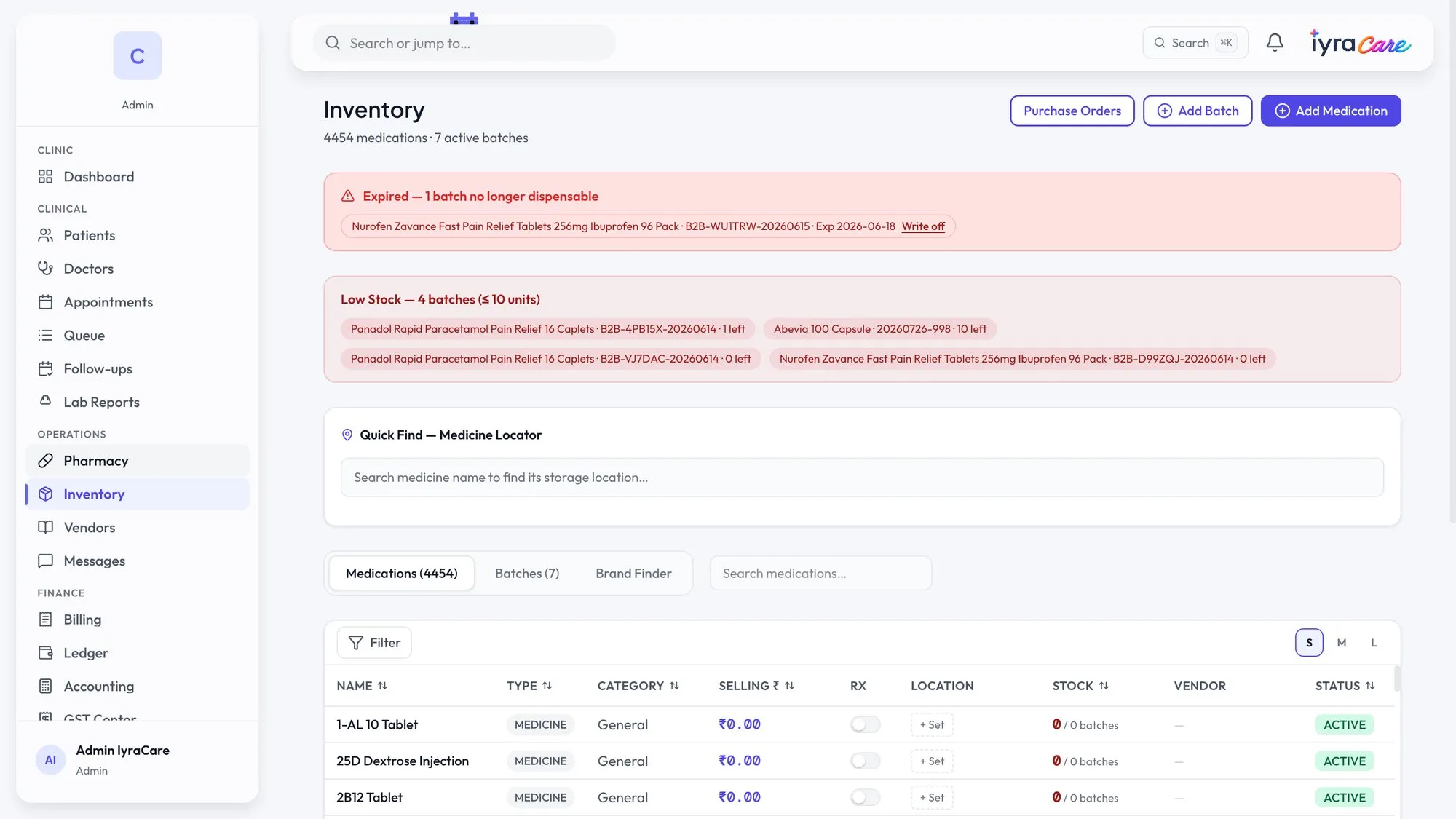Toggle RX switch for 1-AL 10 Tablet
Image resolution: width=1456 pixels, height=819 pixels.
(865, 724)
